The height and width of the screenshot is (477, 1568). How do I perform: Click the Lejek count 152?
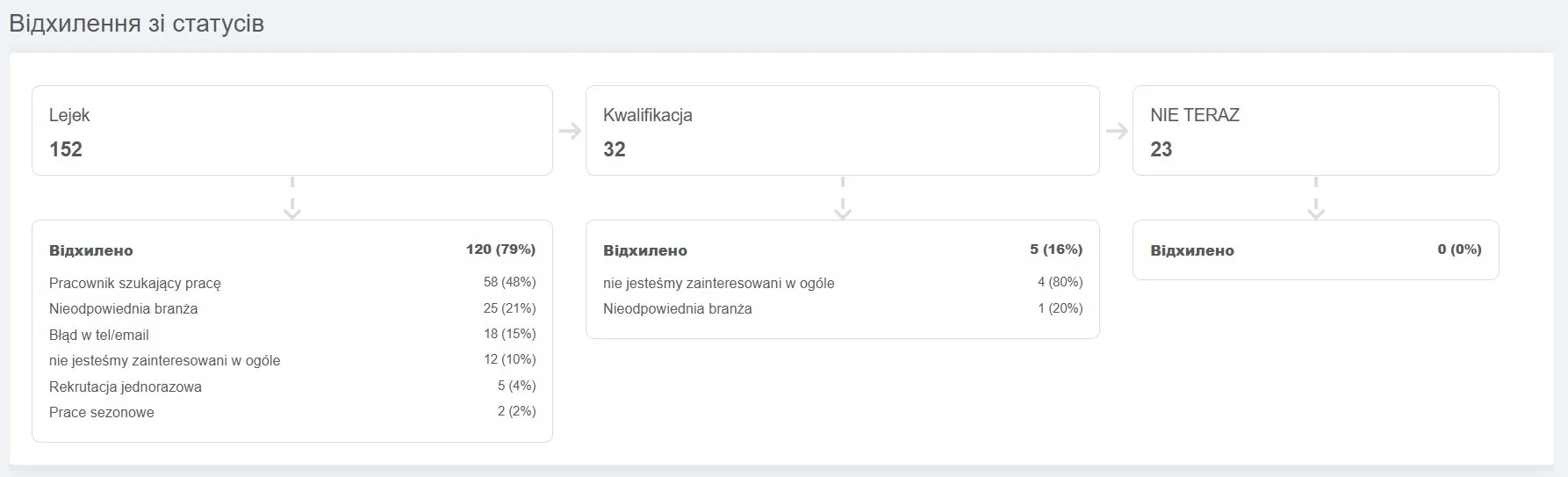[66, 149]
